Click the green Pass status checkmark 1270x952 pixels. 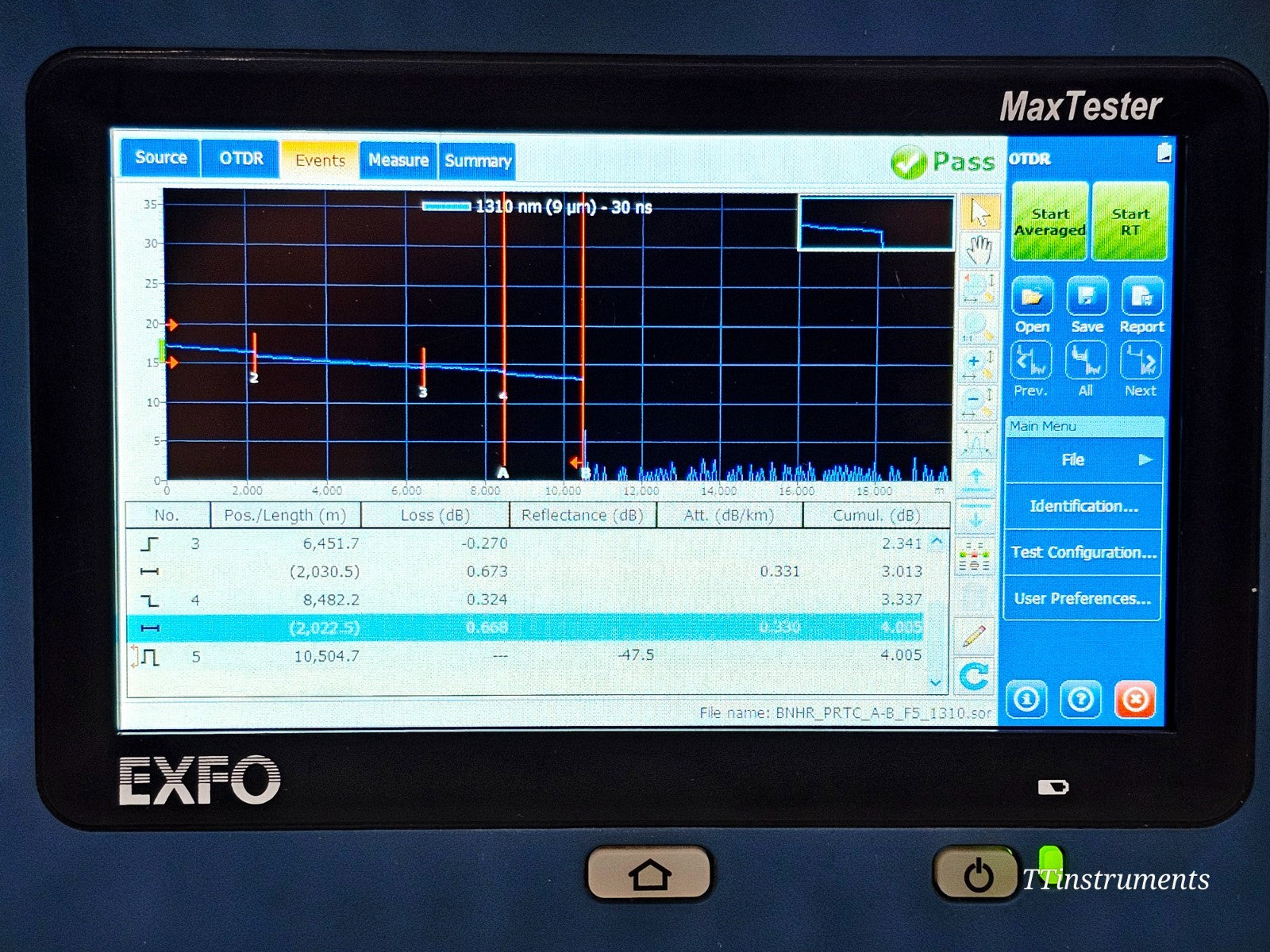(x=908, y=163)
